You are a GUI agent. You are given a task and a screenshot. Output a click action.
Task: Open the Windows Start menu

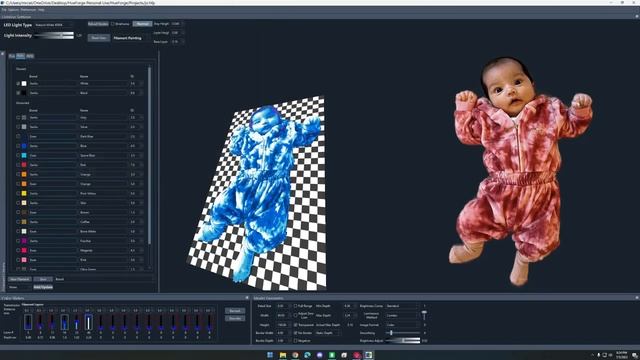(x=270, y=355)
